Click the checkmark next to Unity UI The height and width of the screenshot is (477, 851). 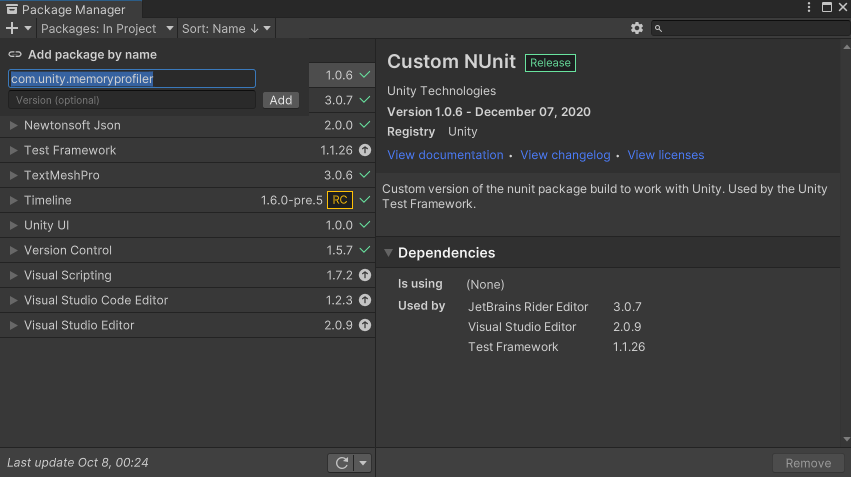[365, 225]
